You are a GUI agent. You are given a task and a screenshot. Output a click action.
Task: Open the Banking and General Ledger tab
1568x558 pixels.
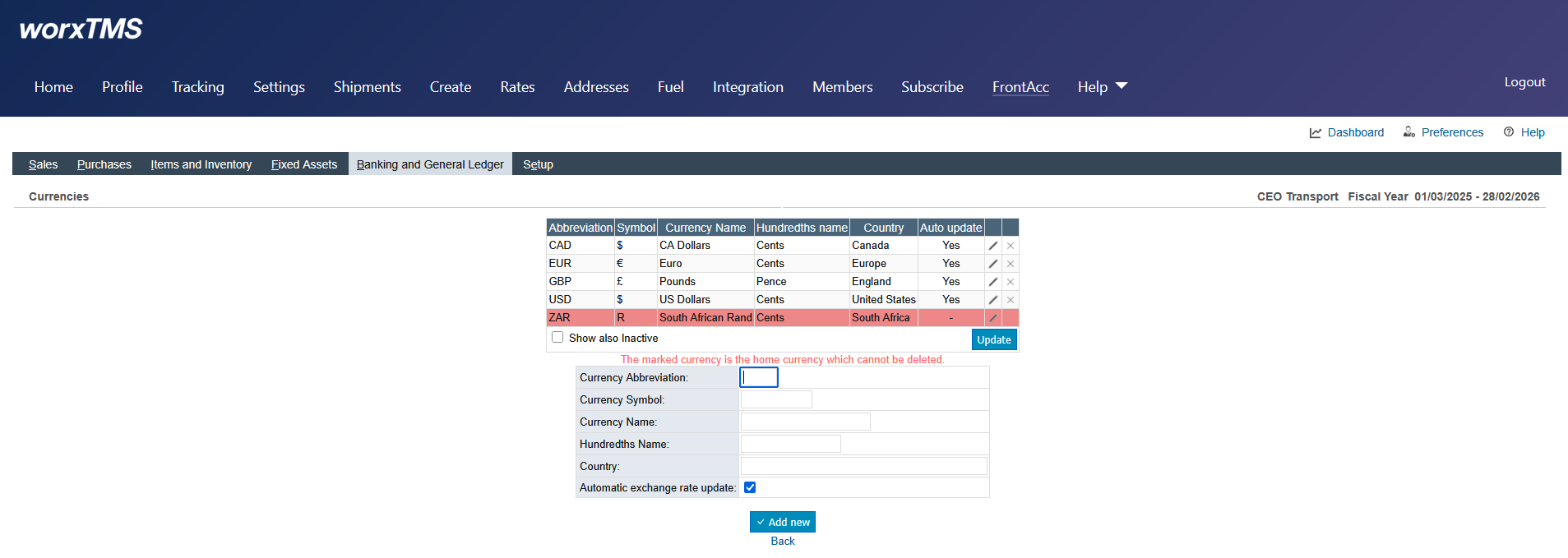point(430,164)
